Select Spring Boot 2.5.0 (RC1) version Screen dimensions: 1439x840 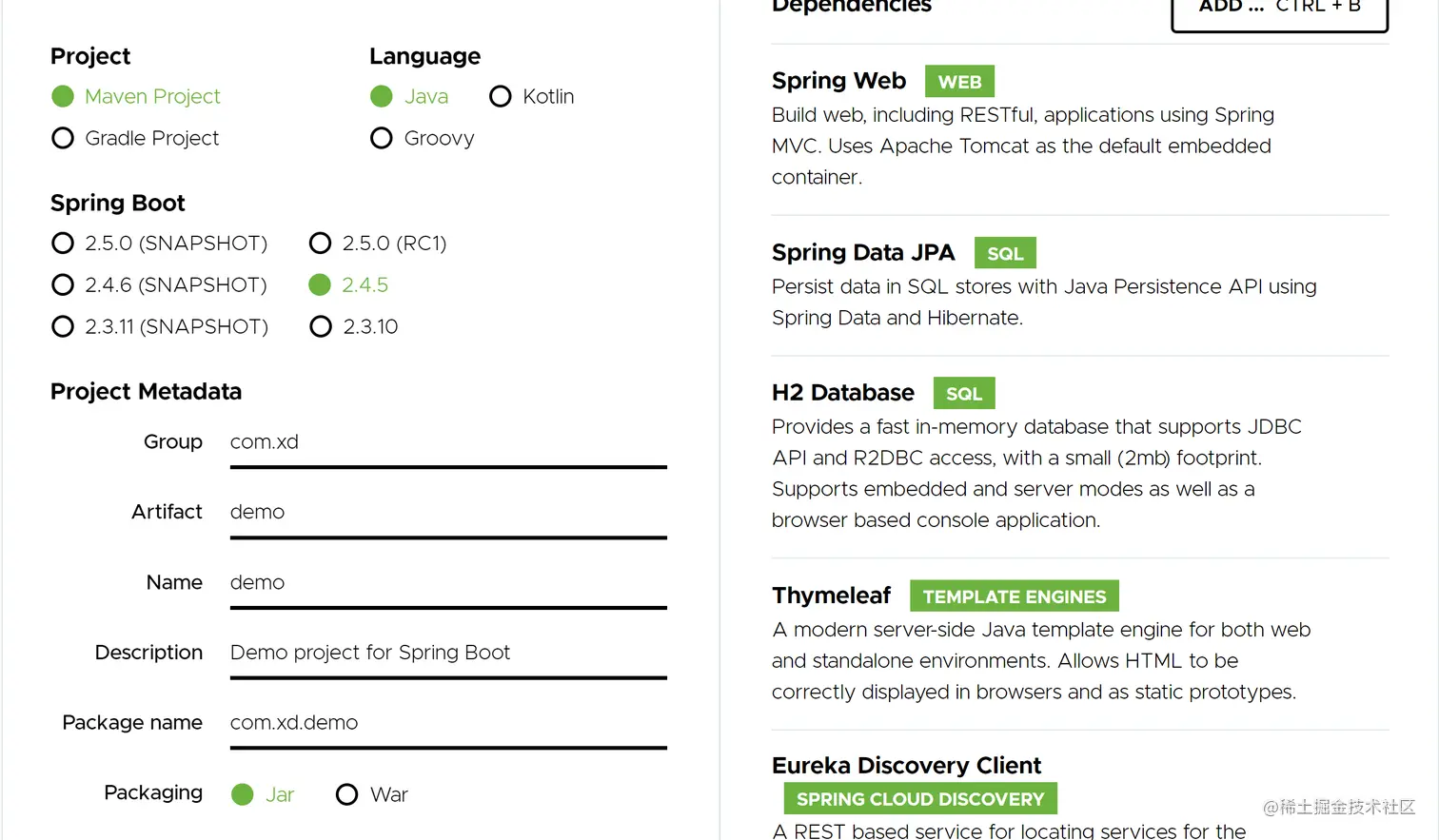(x=321, y=244)
